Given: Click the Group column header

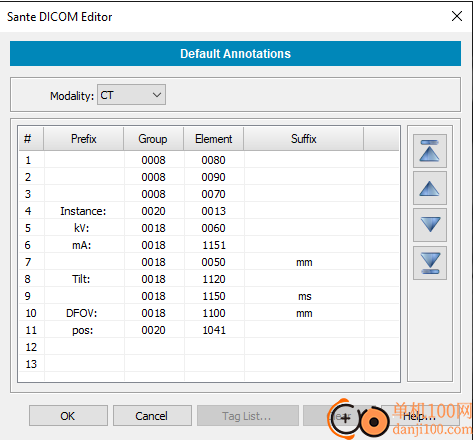Looking at the screenshot, I should coord(153,139).
